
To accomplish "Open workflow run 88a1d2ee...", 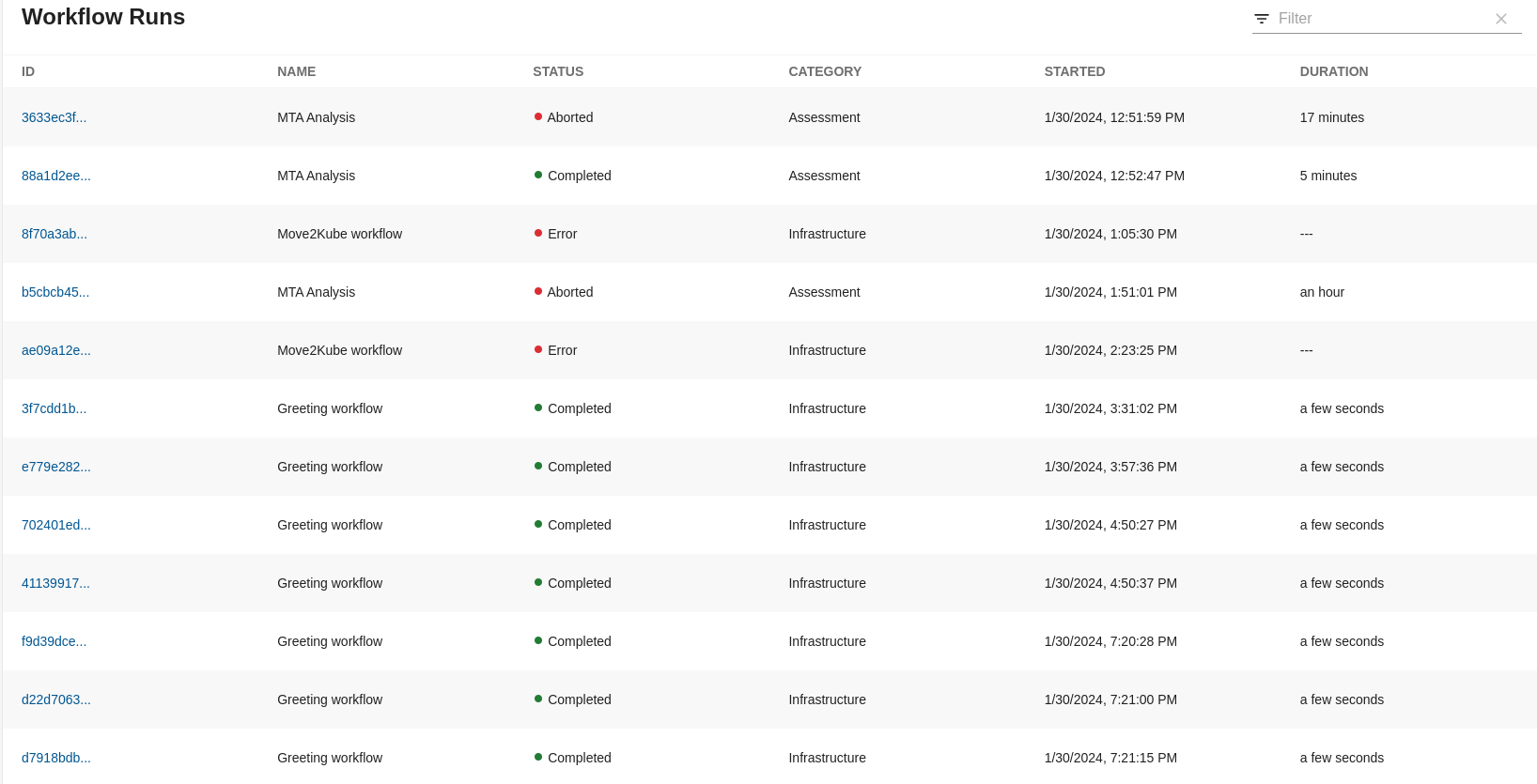I will [x=56, y=176].
